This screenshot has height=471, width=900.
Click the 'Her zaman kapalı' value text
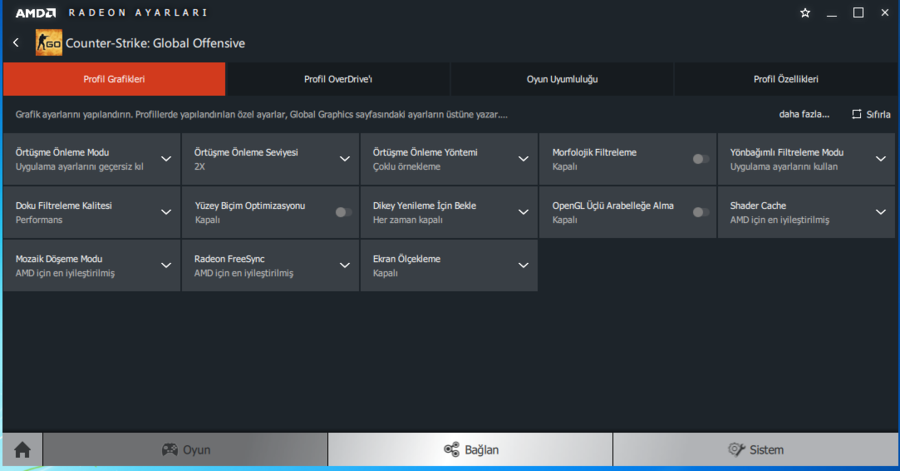408,220
